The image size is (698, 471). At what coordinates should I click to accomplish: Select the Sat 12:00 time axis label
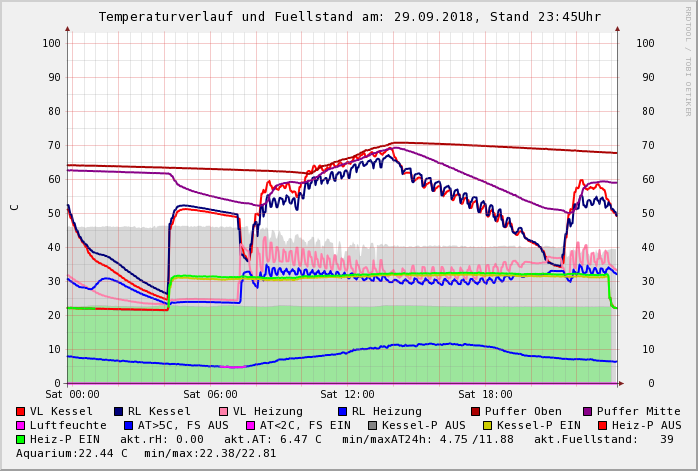pyautogui.click(x=347, y=395)
